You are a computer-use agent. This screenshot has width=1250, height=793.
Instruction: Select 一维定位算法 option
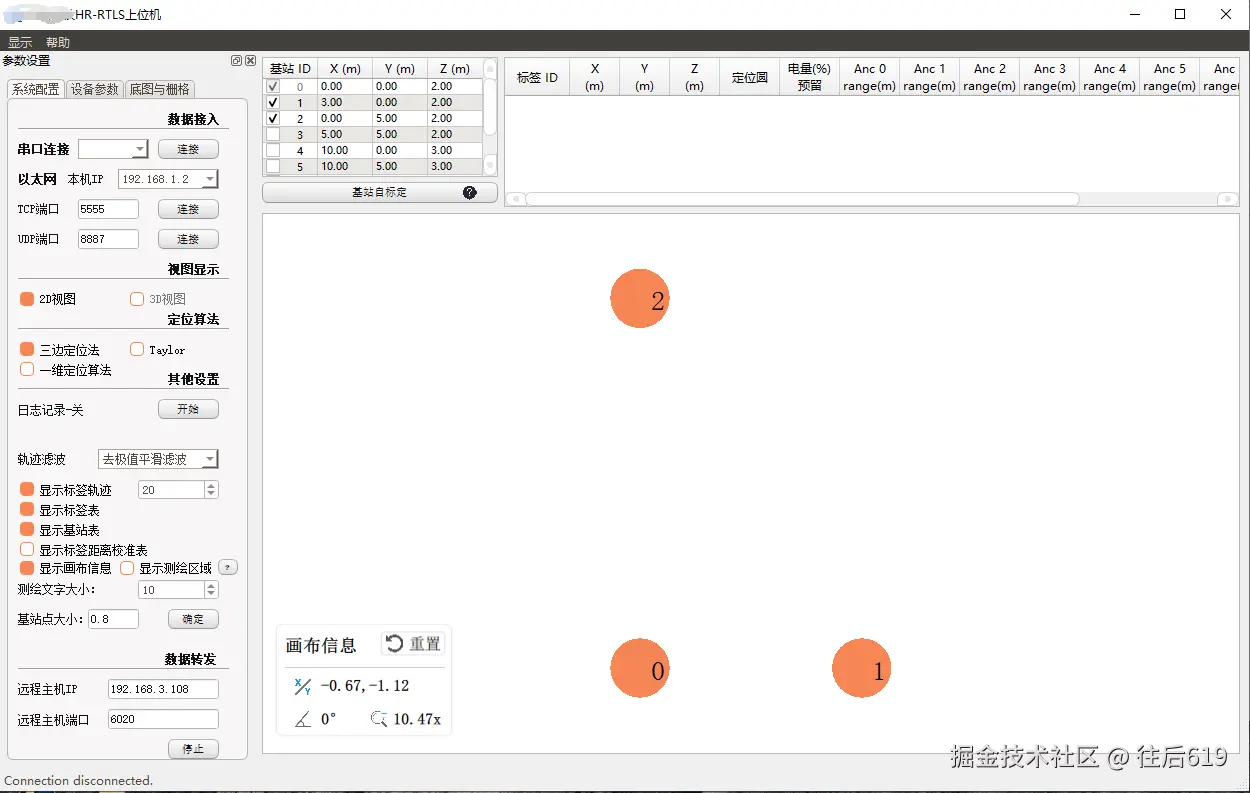pos(27,369)
